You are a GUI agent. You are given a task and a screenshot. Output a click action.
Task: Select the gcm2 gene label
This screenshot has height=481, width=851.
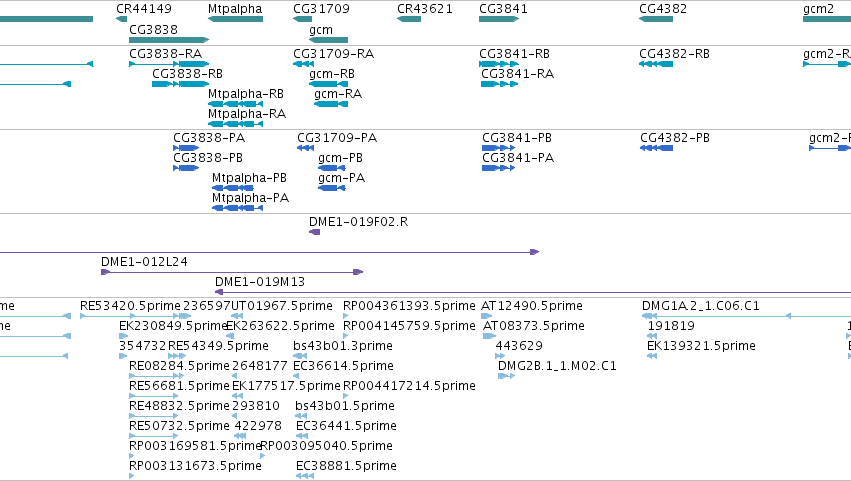tap(818, 9)
